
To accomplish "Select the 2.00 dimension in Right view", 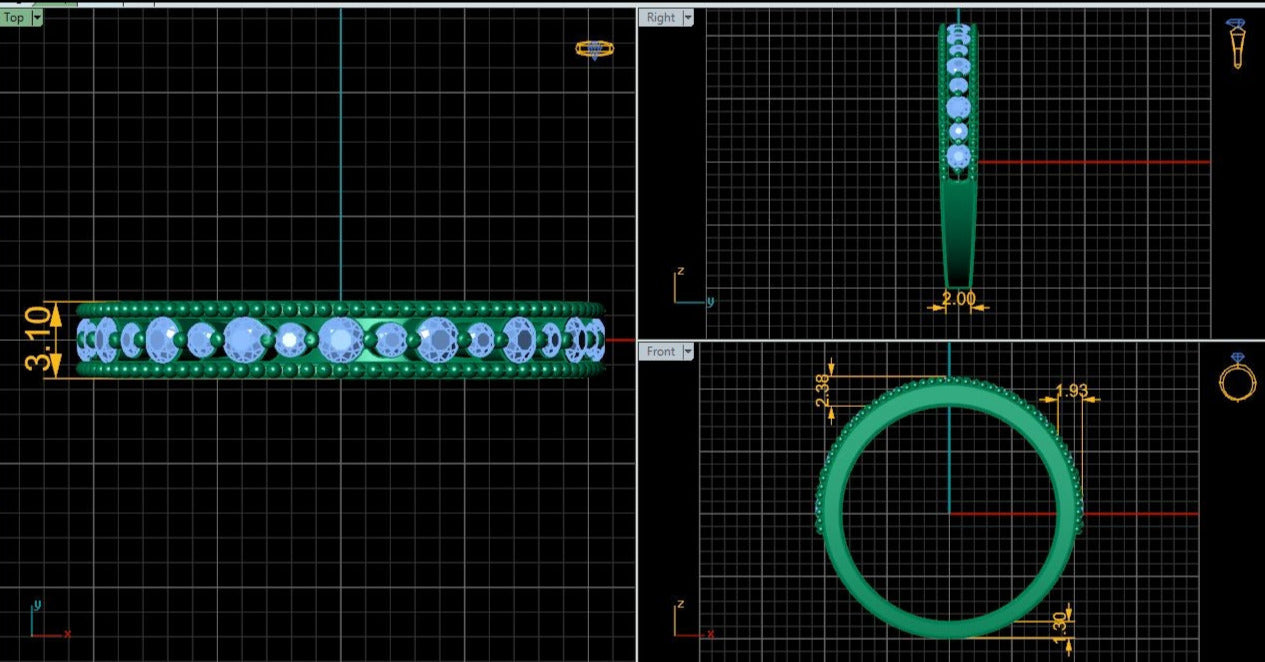I will 958,298.
